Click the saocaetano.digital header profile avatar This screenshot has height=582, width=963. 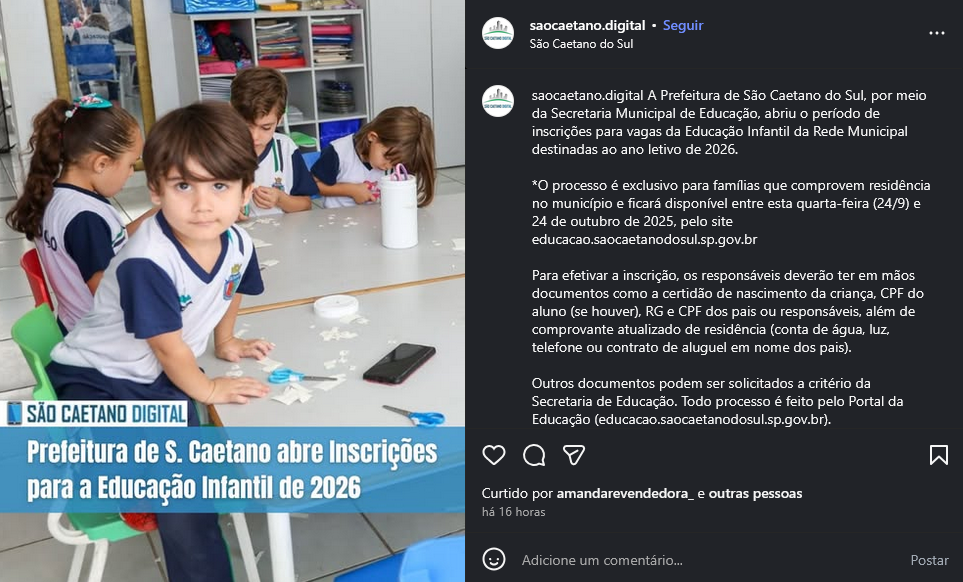(x=498, y=33)
